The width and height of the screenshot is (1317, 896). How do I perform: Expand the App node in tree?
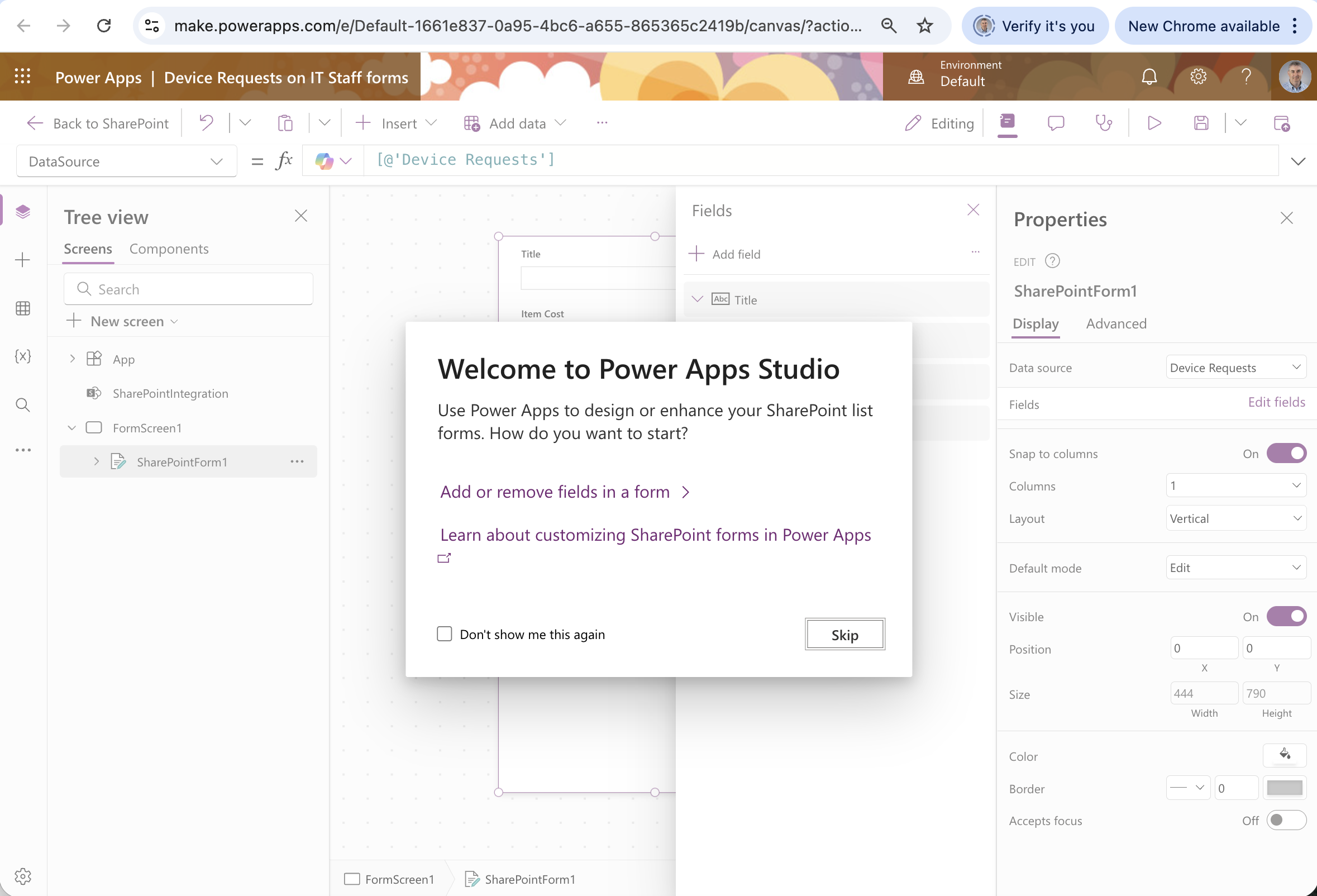(72, 359)
